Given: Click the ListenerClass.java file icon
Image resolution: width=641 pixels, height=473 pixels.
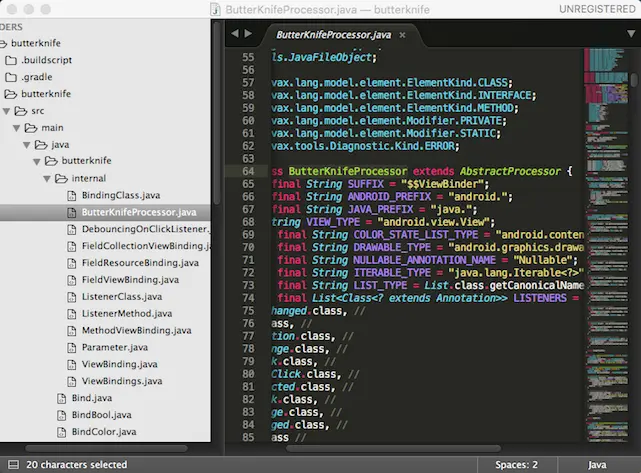Looking at the screenshot, I should pyautogui.click(x=72, y=297).
